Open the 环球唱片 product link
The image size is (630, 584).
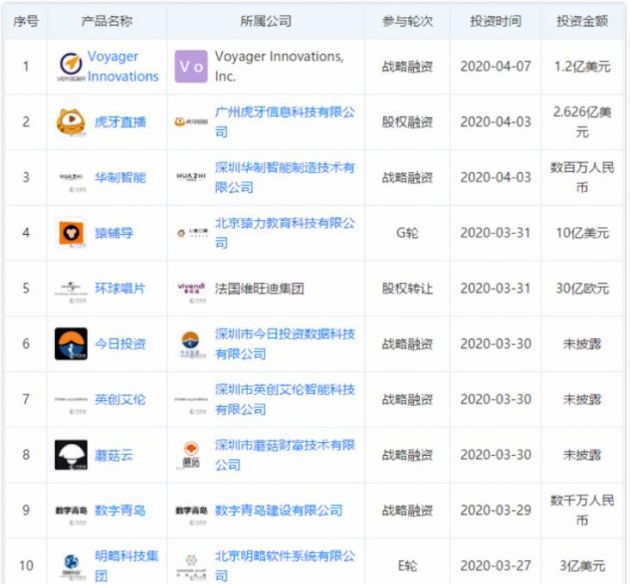(x=120, y=288)
